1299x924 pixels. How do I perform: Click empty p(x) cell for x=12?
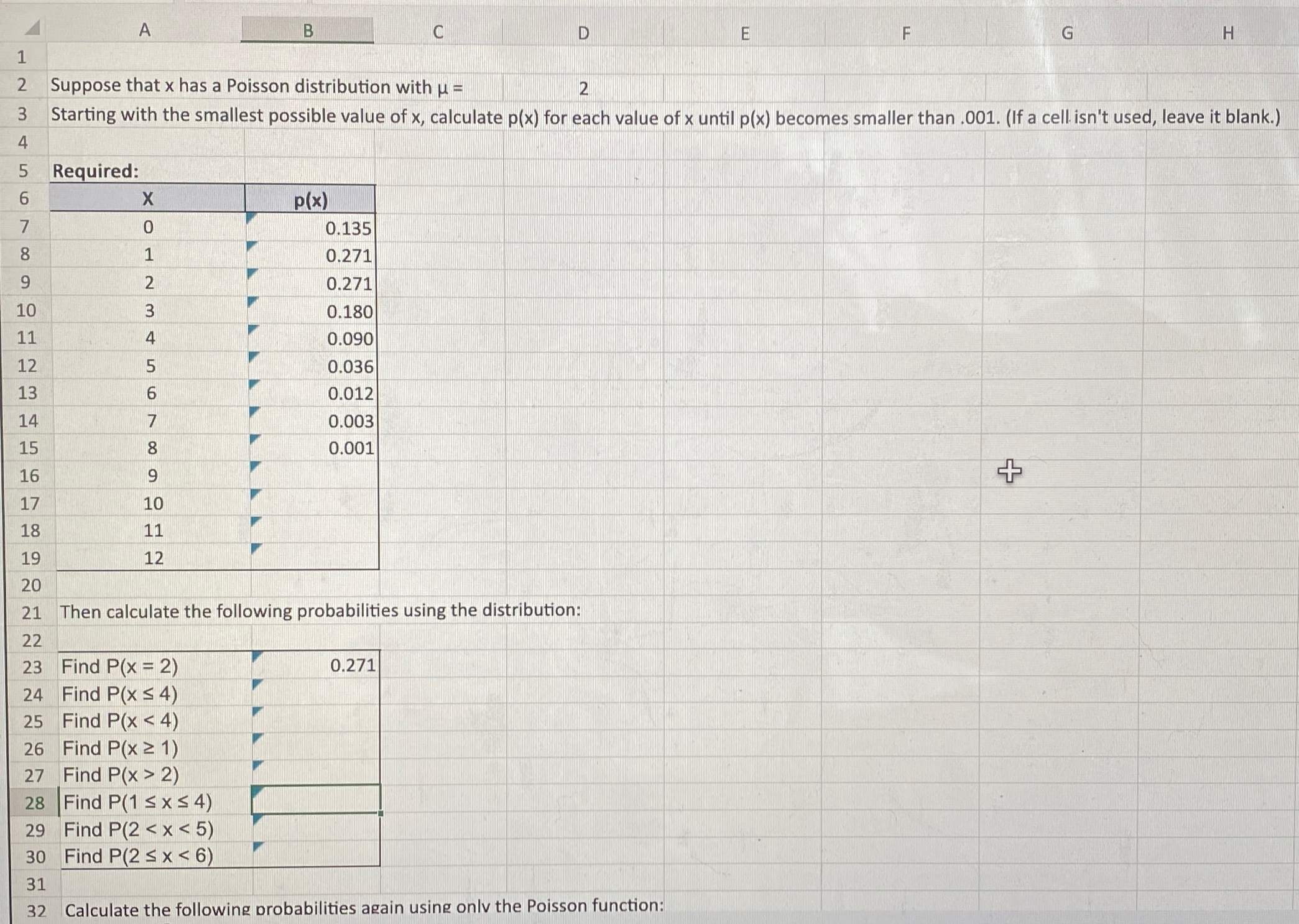315,557
